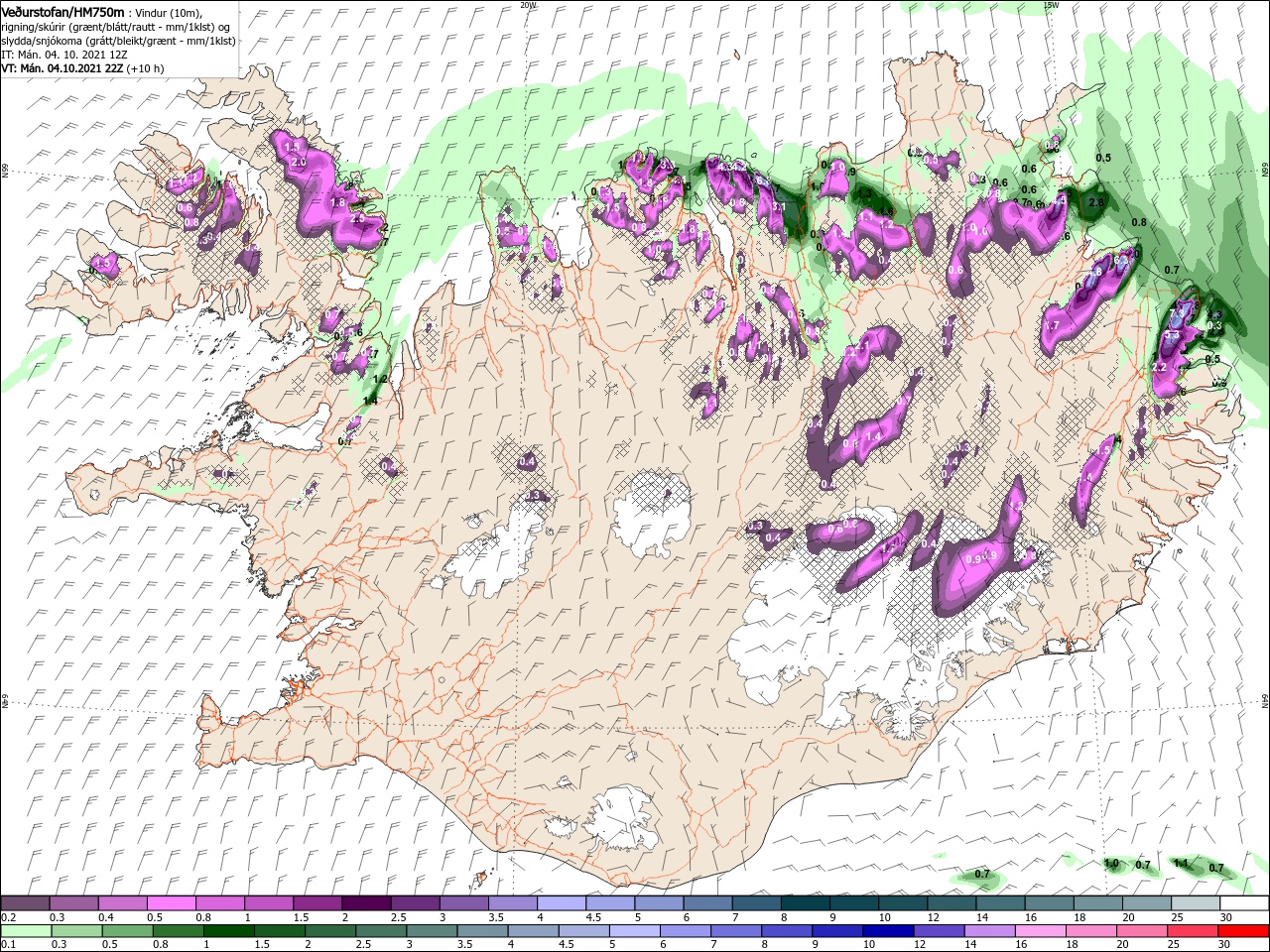This screenshot has height=952, width=1270.
Task: Pick the pale green rain swatch between 0.1 and 0.3
Action: (25, 931)
